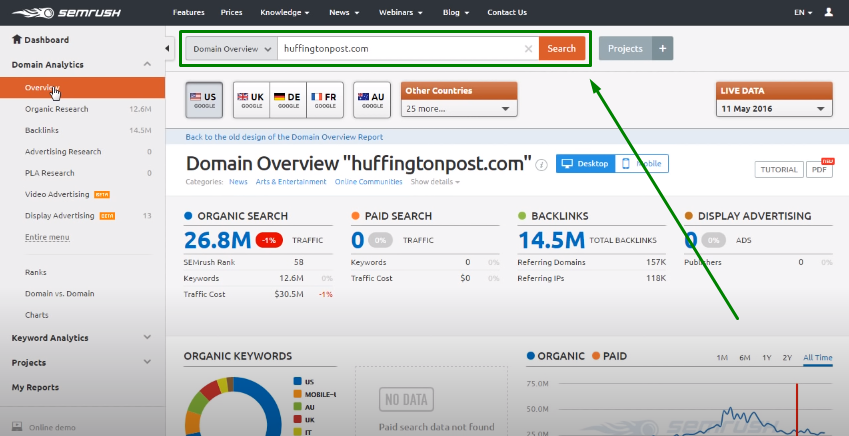The height and width of the screenshot is (436, 849).
Task: Open the Domain Overview dropdown
Action: click(231, 48)
